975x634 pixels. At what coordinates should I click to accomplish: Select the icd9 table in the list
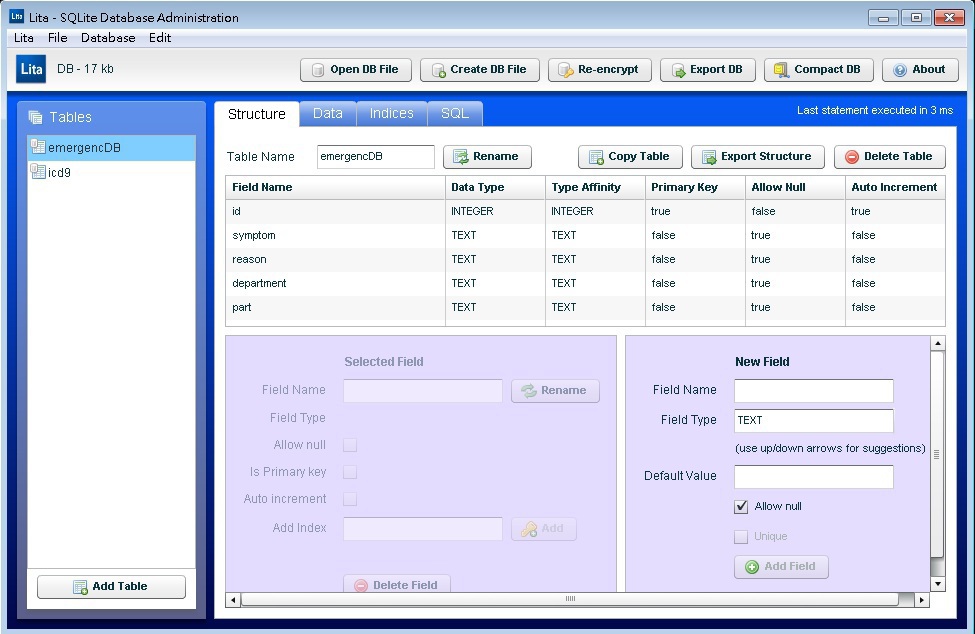point(60,173)
